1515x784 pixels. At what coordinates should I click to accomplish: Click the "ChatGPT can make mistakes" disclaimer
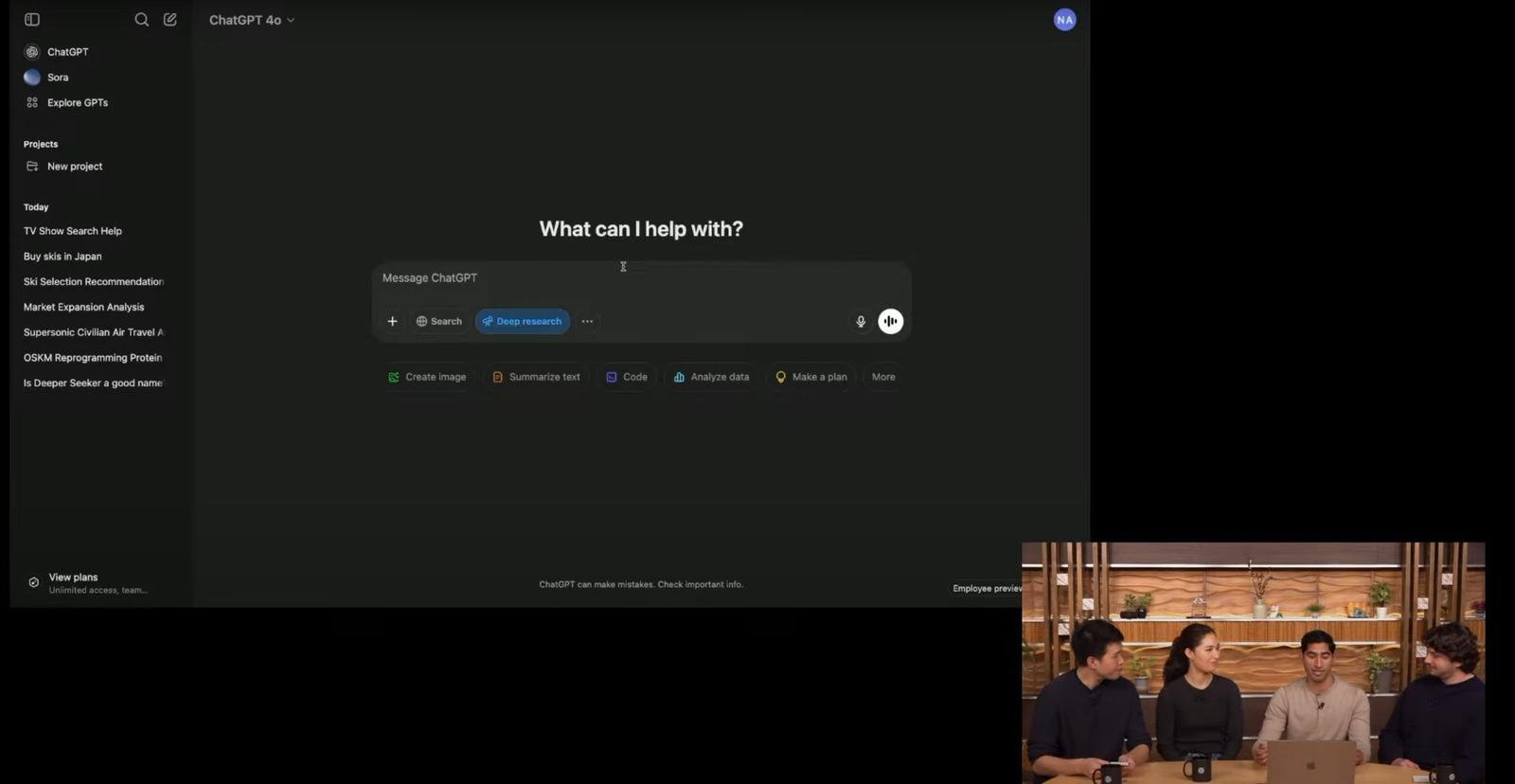pyautogui.click(x=641, y=585)
